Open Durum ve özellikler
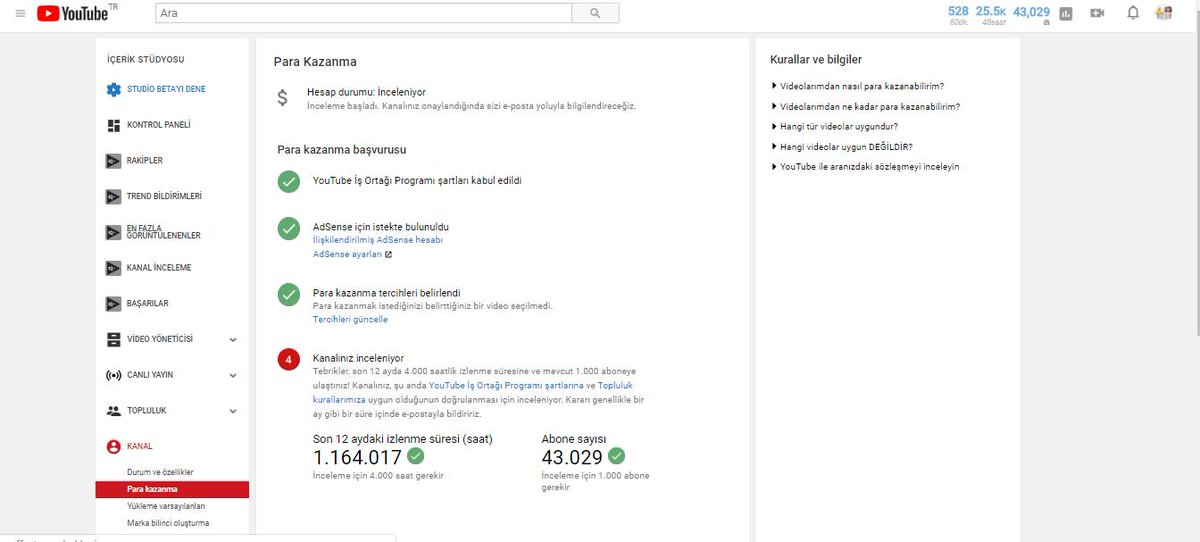This screenshot has height=542, width=1200. click(160, 472)
